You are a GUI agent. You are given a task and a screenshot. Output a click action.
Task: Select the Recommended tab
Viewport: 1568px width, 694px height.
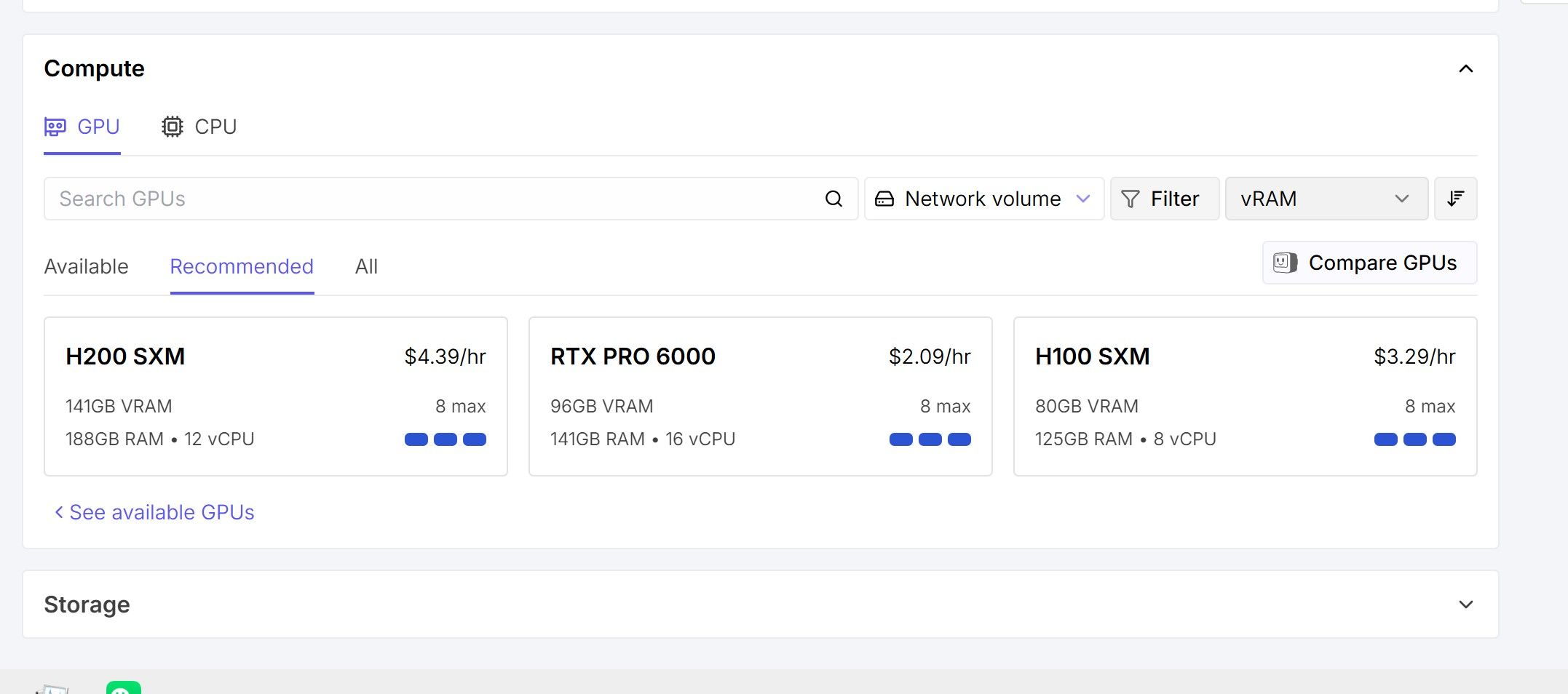(x=242, y=266)
